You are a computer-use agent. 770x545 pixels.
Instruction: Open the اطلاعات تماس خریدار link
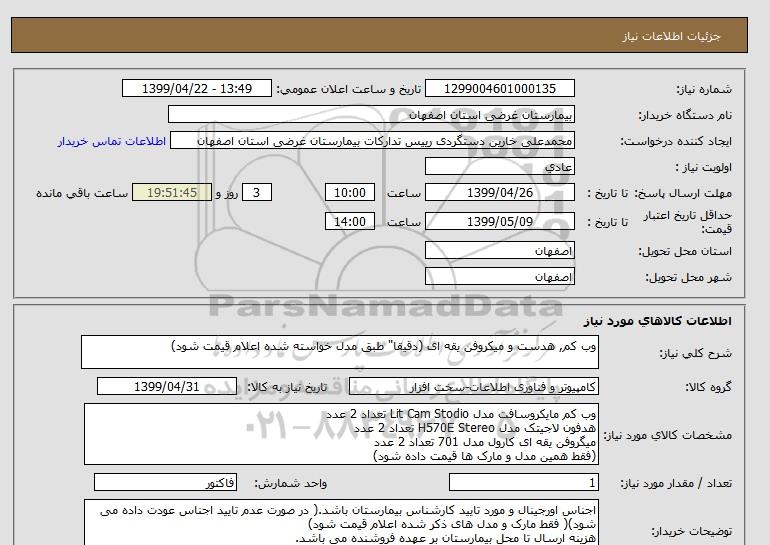111,141
